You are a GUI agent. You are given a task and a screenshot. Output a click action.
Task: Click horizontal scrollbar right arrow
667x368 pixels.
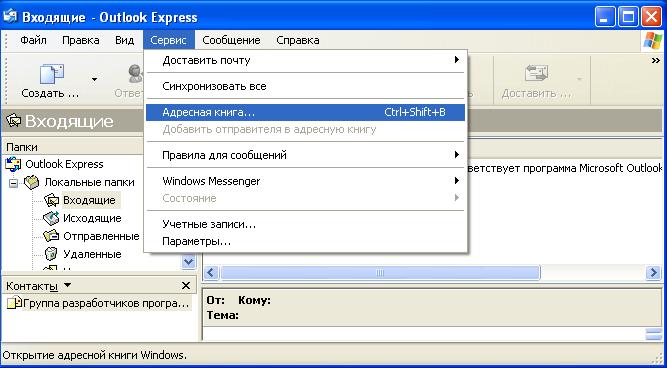pos(653,273)
